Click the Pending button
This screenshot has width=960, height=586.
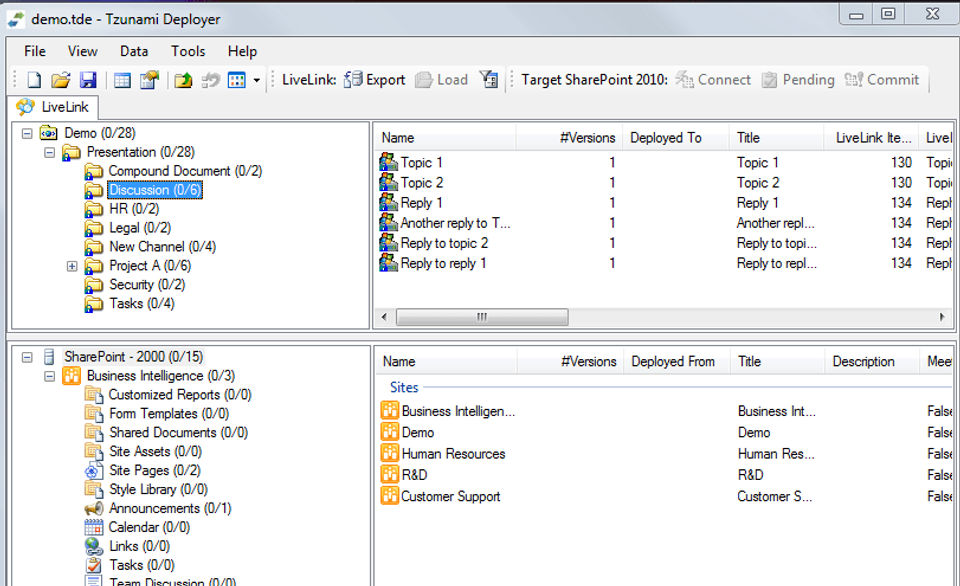pos(798,80)
